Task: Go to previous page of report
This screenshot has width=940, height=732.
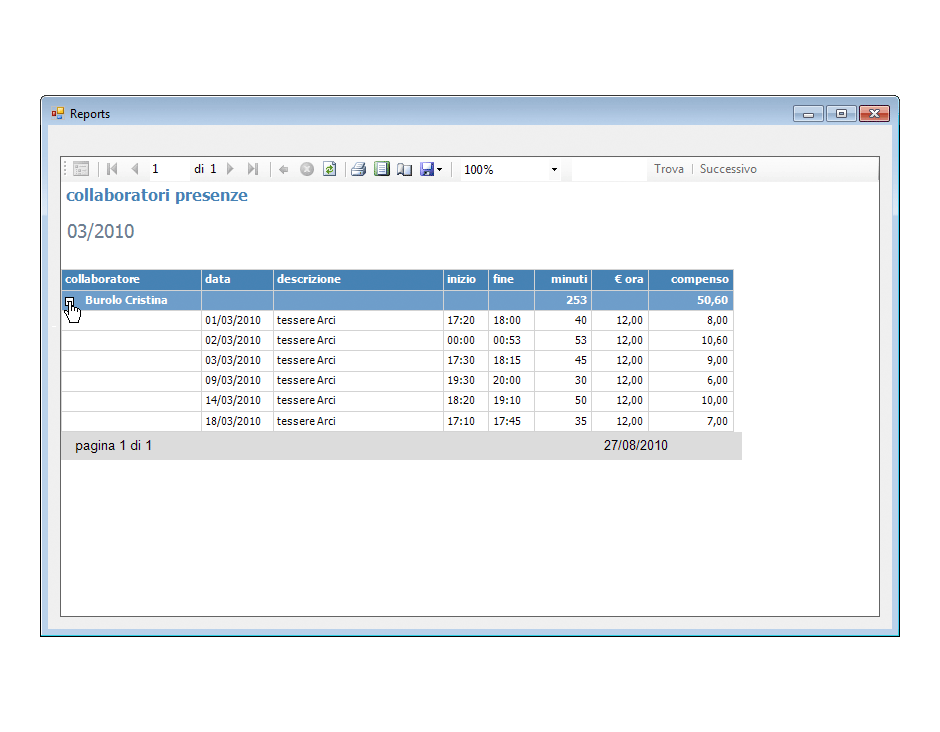Action: (135, 169)
